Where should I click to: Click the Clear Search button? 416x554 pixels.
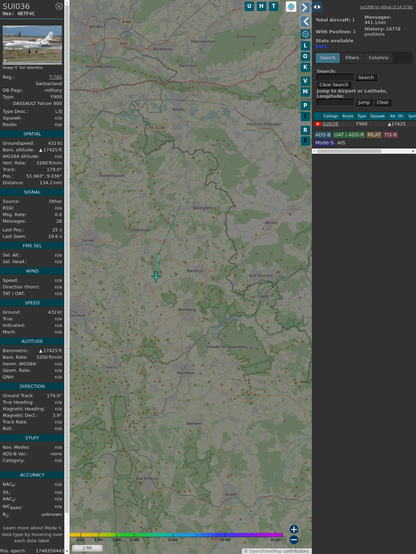coord(334,85)
